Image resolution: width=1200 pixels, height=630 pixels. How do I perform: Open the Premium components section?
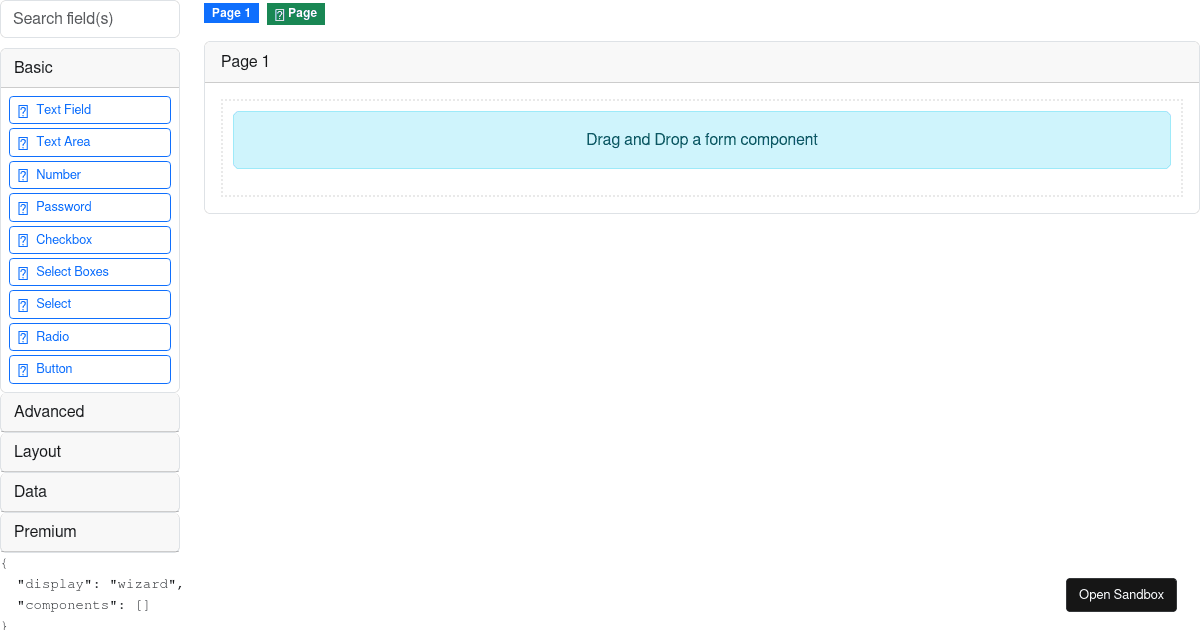pos(90,531)
